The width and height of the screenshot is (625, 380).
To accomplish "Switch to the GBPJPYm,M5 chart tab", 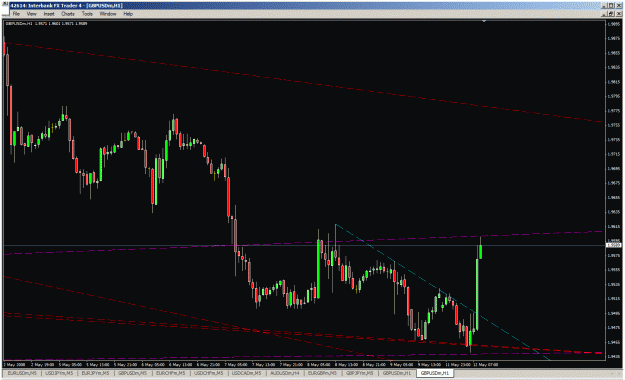I will (x=359, y=373).
